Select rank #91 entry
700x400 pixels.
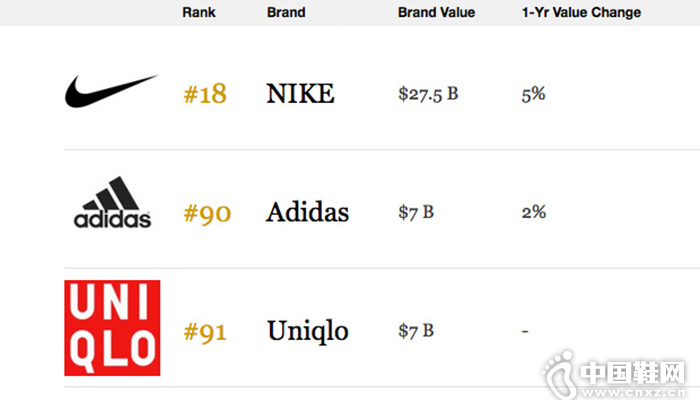[x=205, y=332]
